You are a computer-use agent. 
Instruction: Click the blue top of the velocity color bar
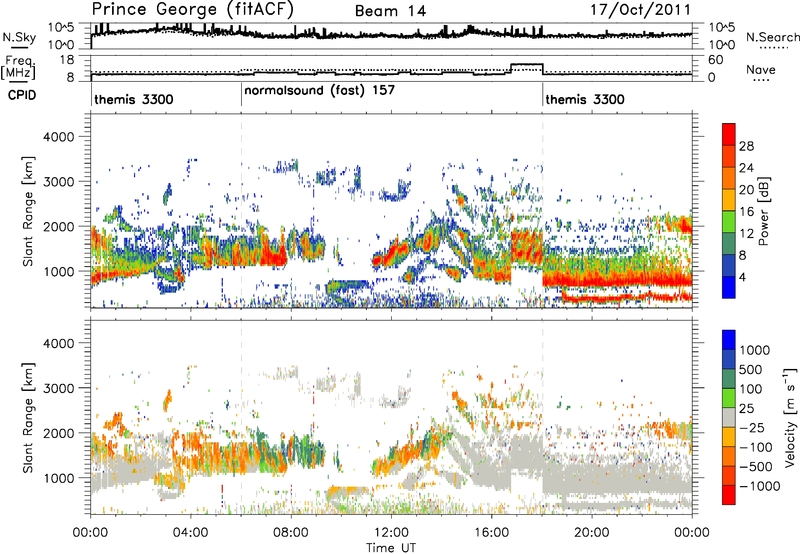(729, 340)
